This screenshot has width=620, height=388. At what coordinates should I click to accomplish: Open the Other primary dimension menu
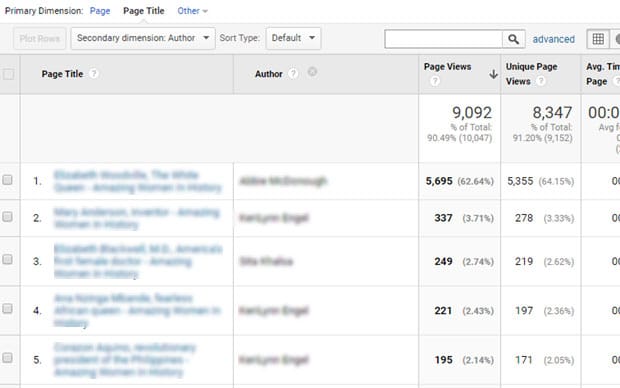tap(192, 11)
